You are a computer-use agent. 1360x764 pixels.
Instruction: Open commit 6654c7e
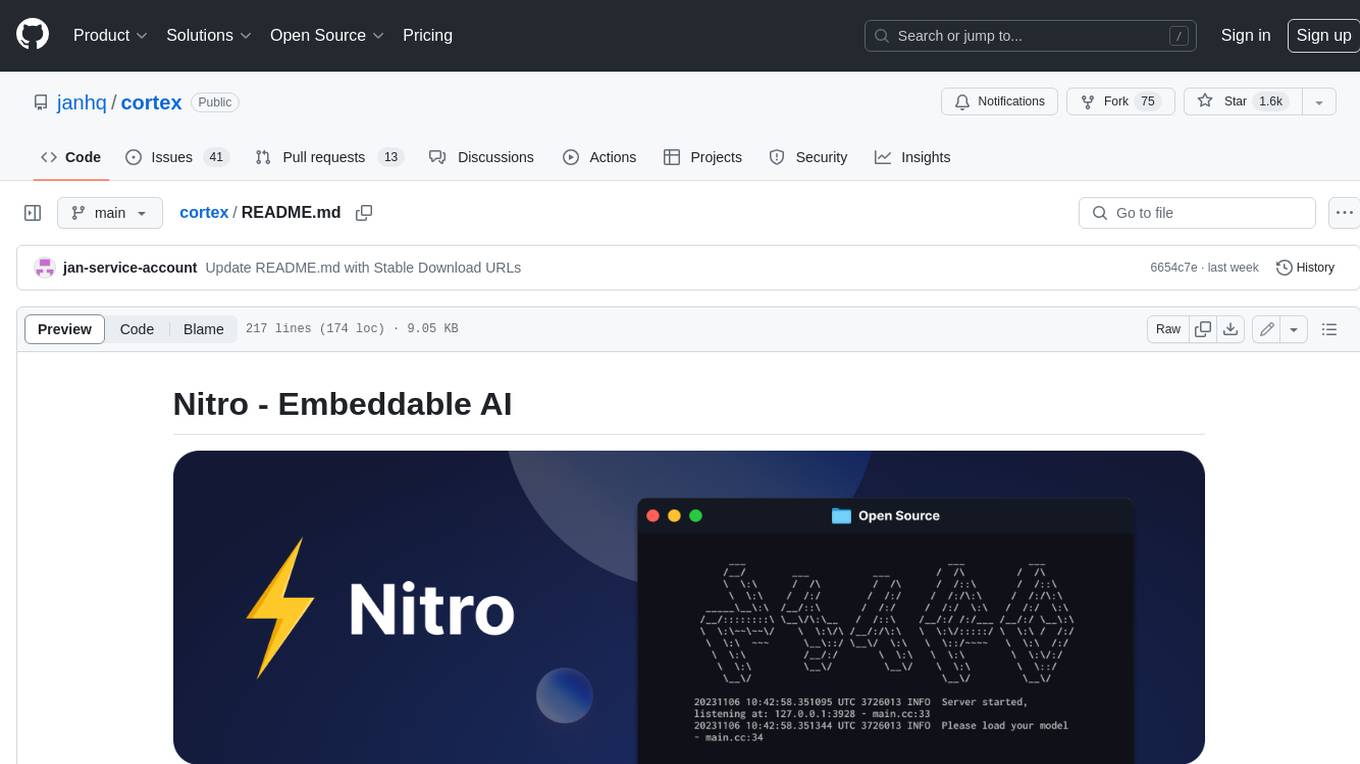1173,267
